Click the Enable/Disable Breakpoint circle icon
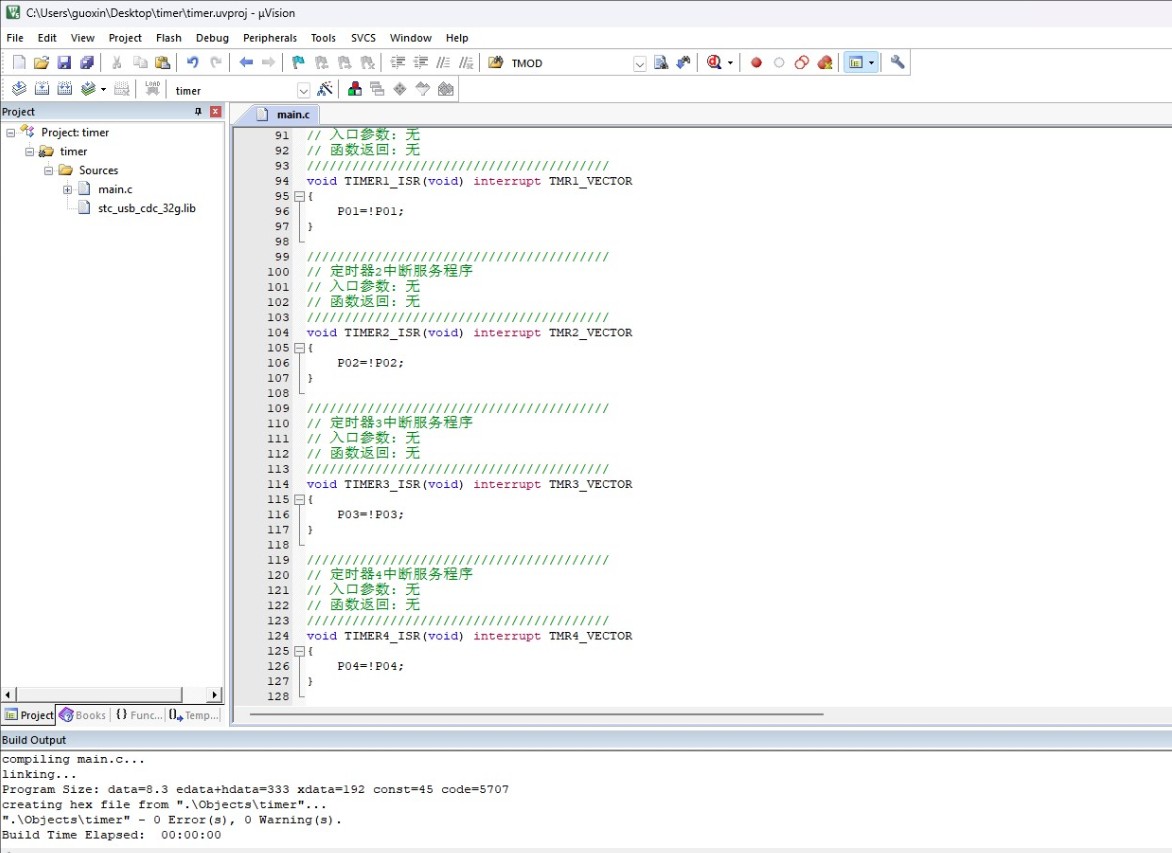Screen dimensions: 1172x853 point(779,63)
